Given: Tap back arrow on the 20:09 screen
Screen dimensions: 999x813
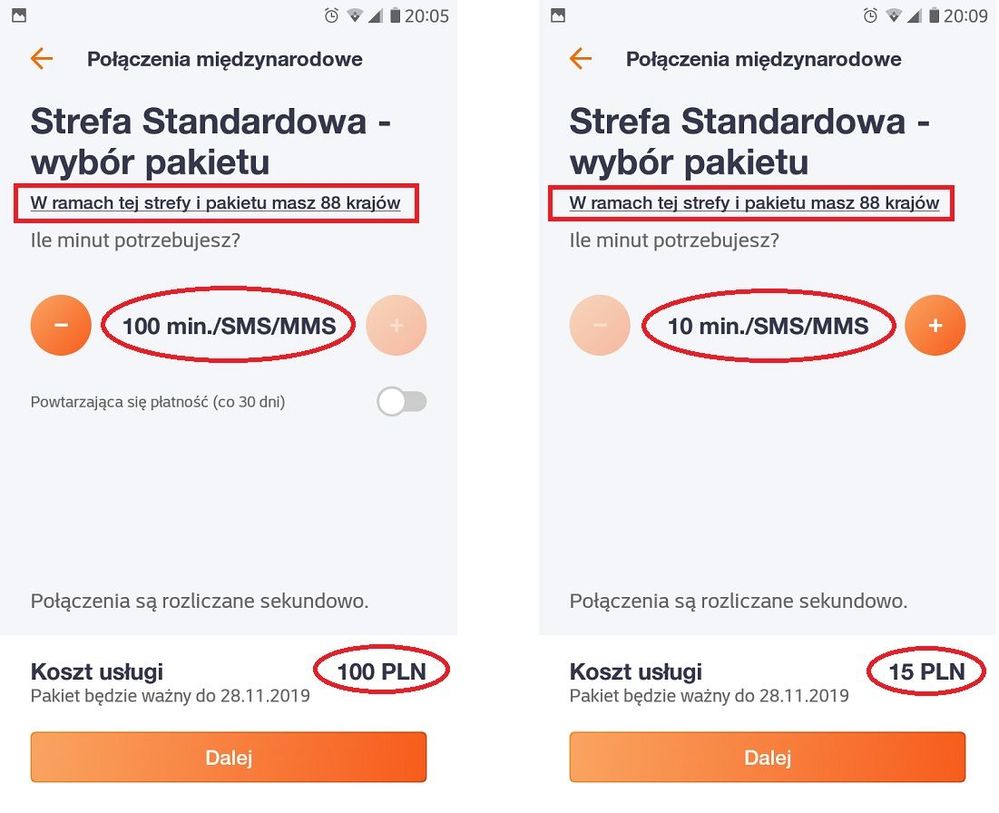Looking at the screenshot, I should 580,59.
